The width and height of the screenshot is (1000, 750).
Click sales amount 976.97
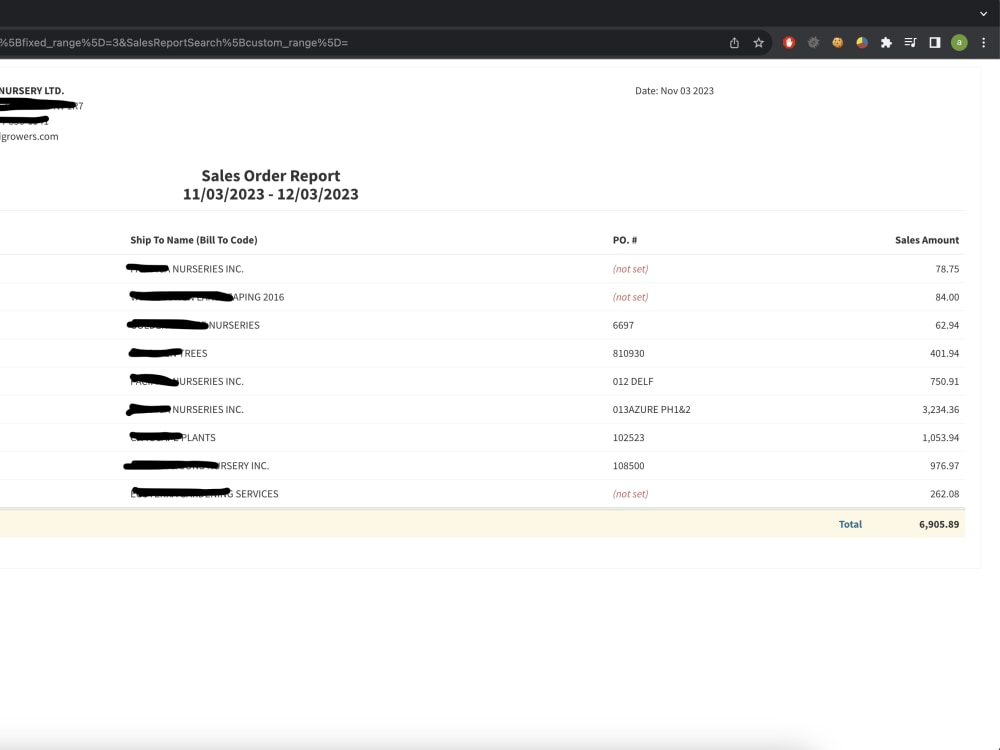945,466
